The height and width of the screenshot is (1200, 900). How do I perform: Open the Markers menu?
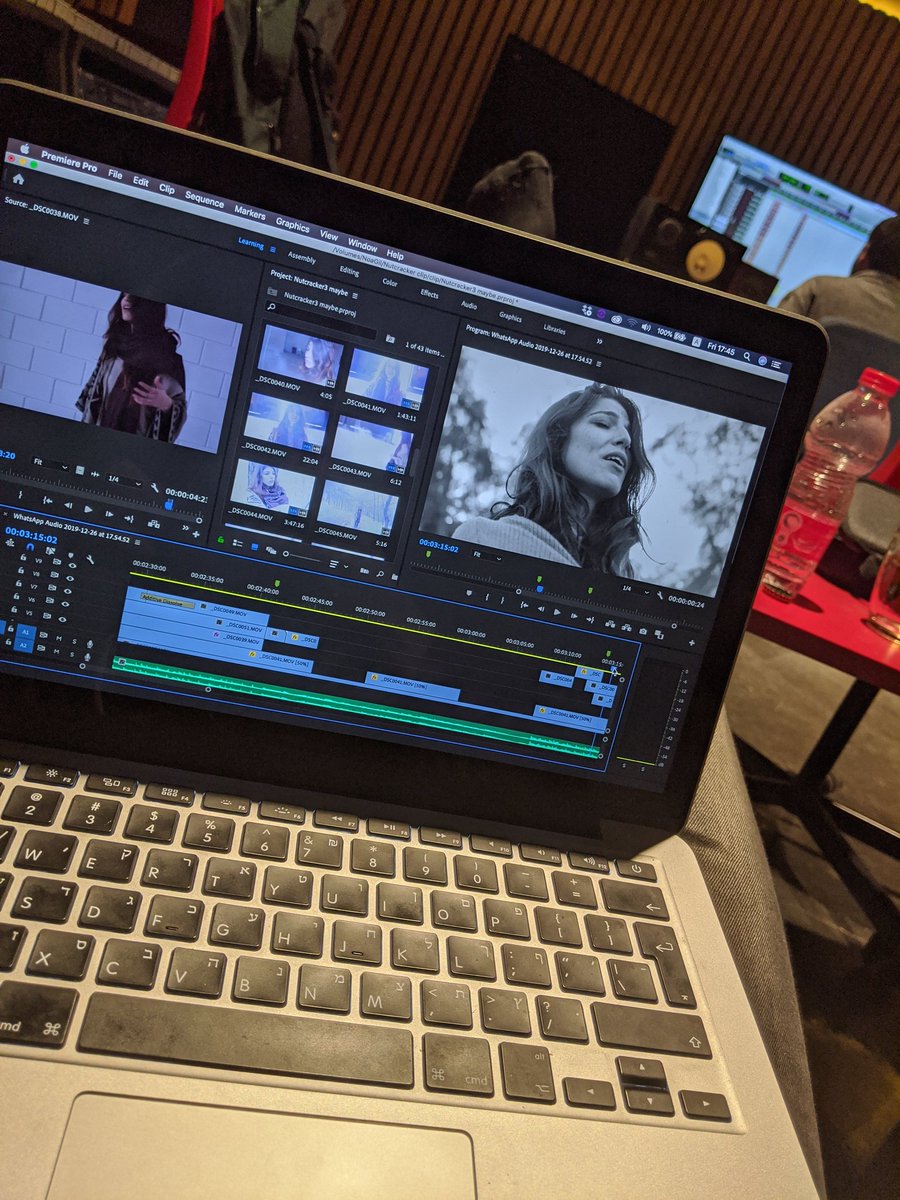coord(250,211)
